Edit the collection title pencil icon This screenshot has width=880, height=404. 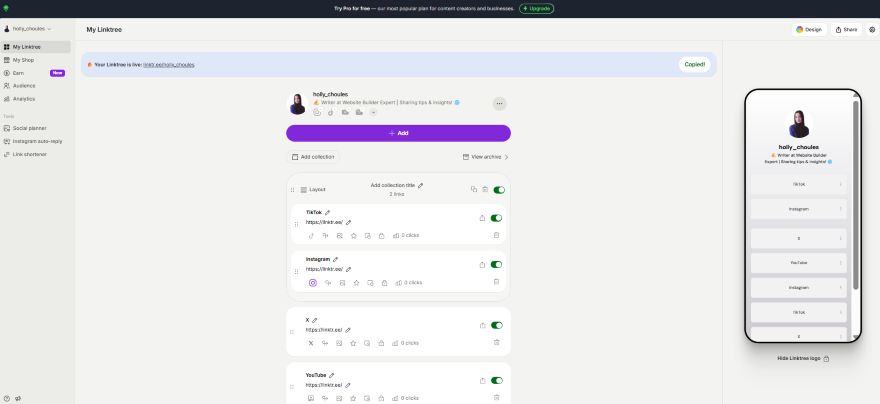[420, 185]
